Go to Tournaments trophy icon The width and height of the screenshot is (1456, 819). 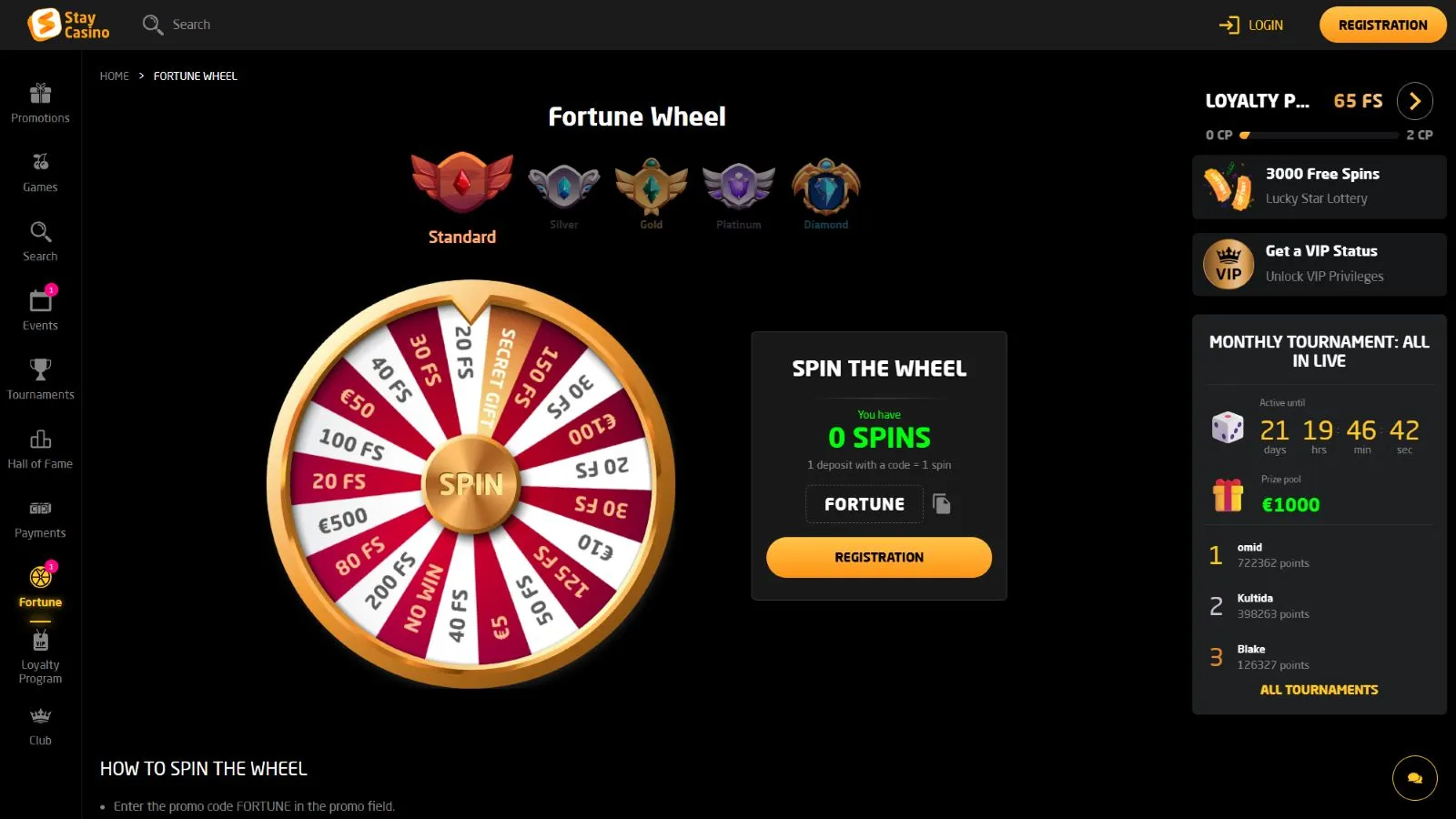pyautogui.click(x=40, y=369)
